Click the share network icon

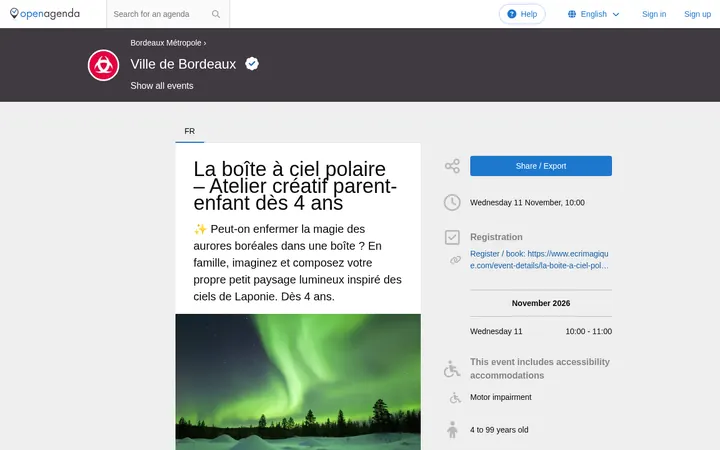click(x=452, y=166)
